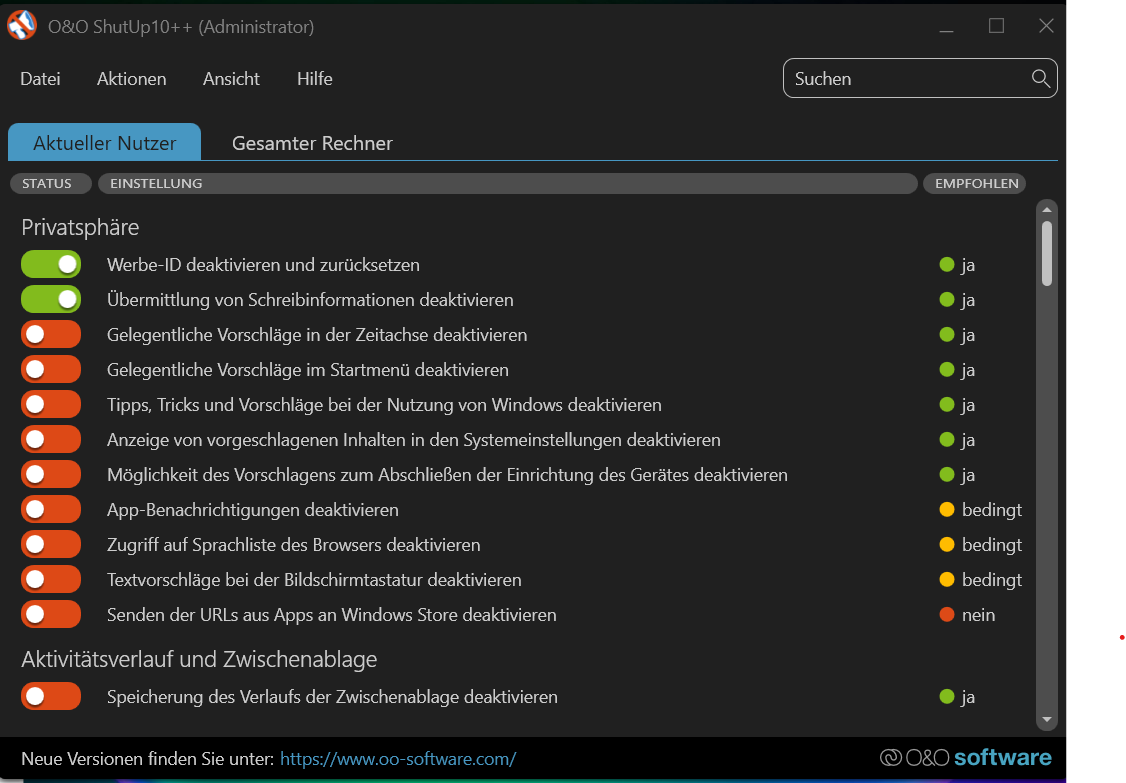Enable Gelegentliche Vorschläge in der Zeitachse switch
This screenshot has height=783, width=1126.
(x=51, y=335)
